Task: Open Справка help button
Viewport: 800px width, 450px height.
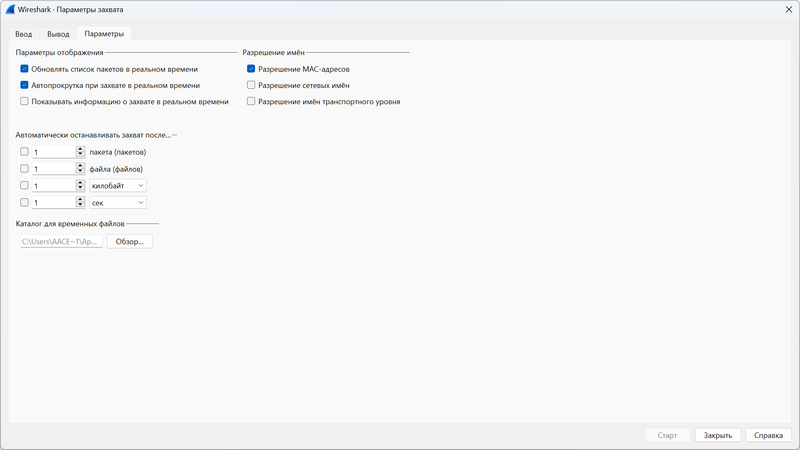Action: click(768, 435)
